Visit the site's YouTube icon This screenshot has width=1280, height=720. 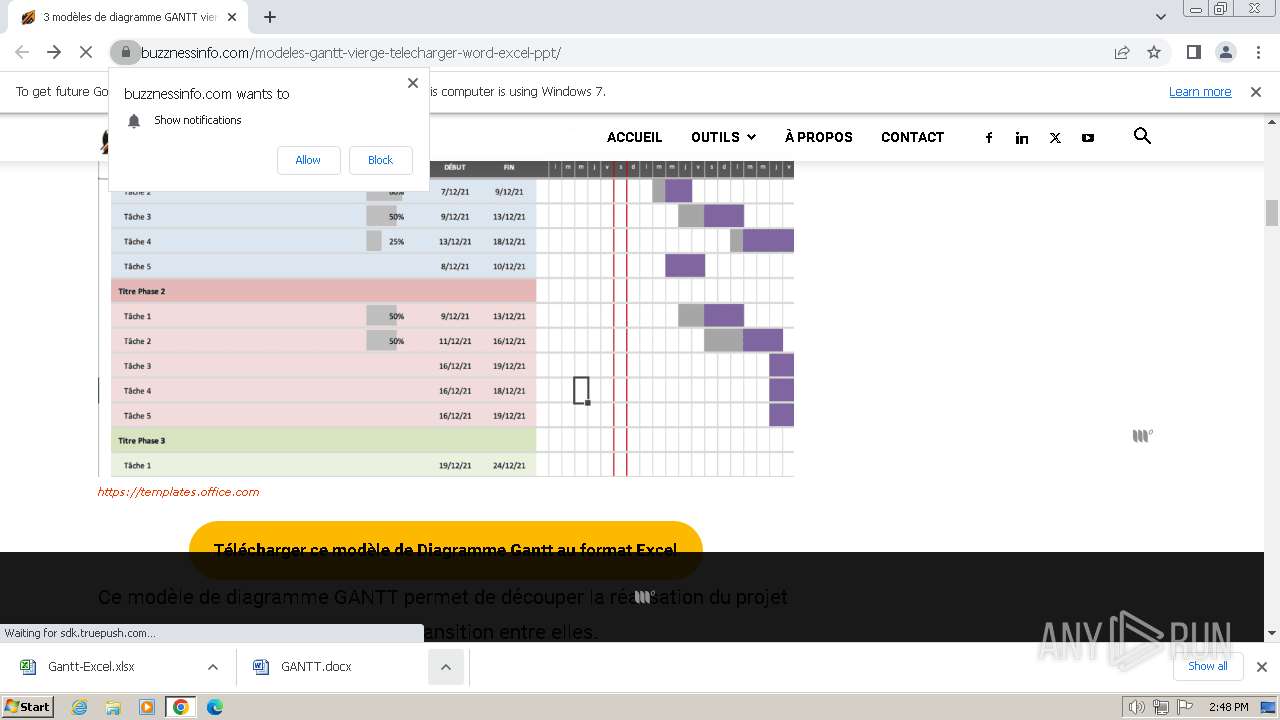click(1088, 138)
